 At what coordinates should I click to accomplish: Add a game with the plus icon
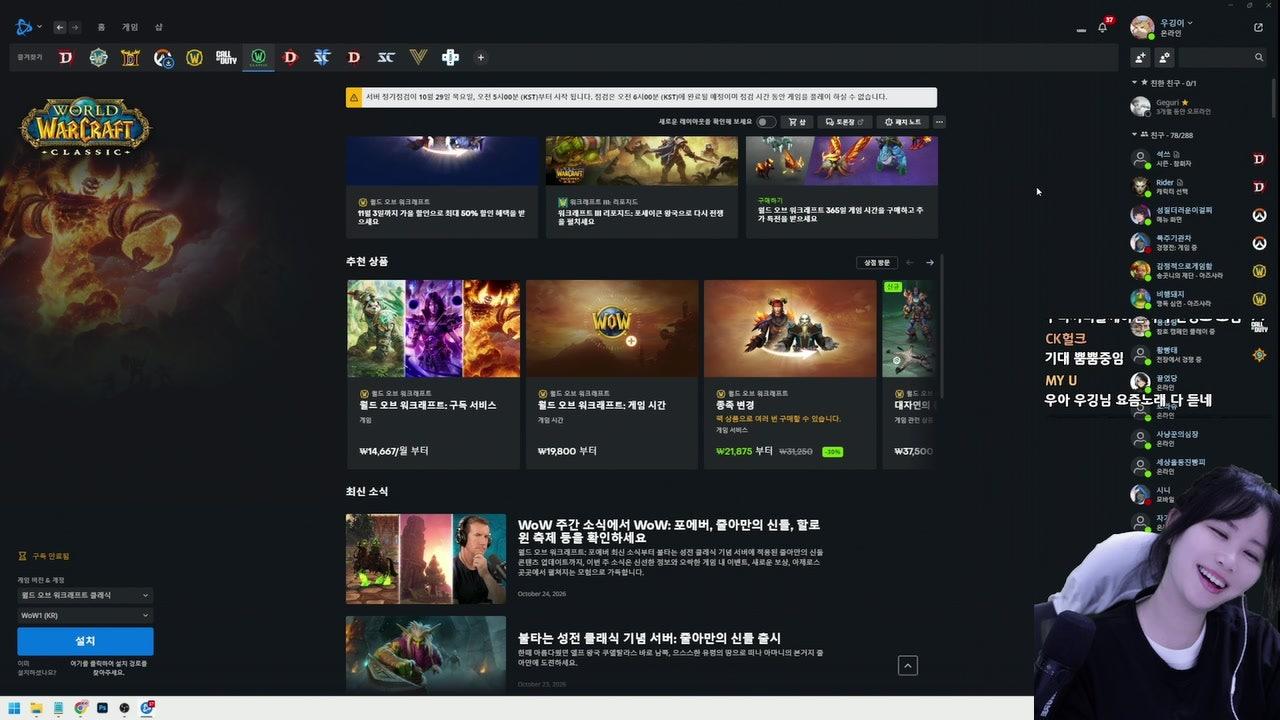tap(480, 57)
